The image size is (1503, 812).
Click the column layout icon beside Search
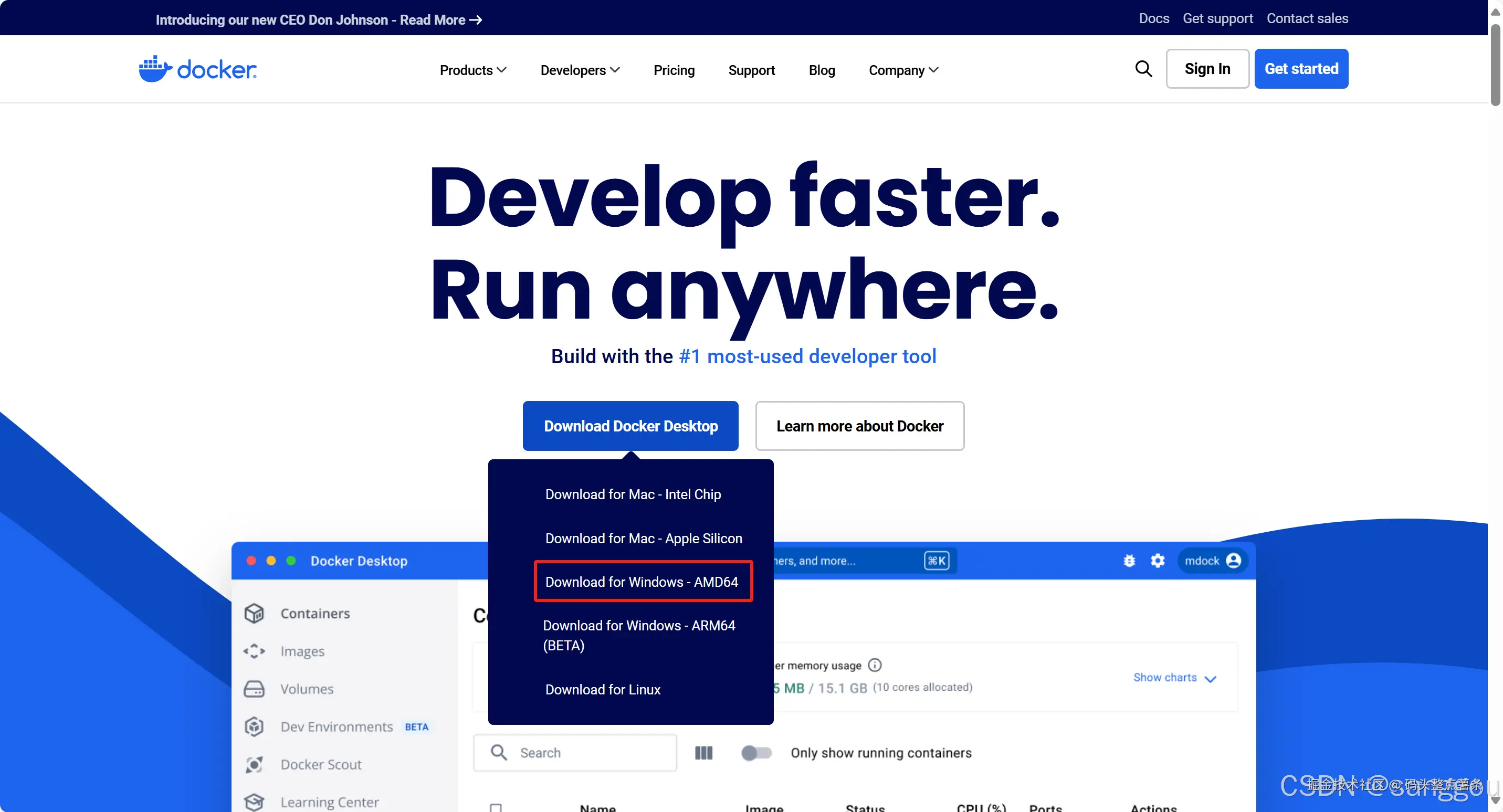click(x=703, y=753)
